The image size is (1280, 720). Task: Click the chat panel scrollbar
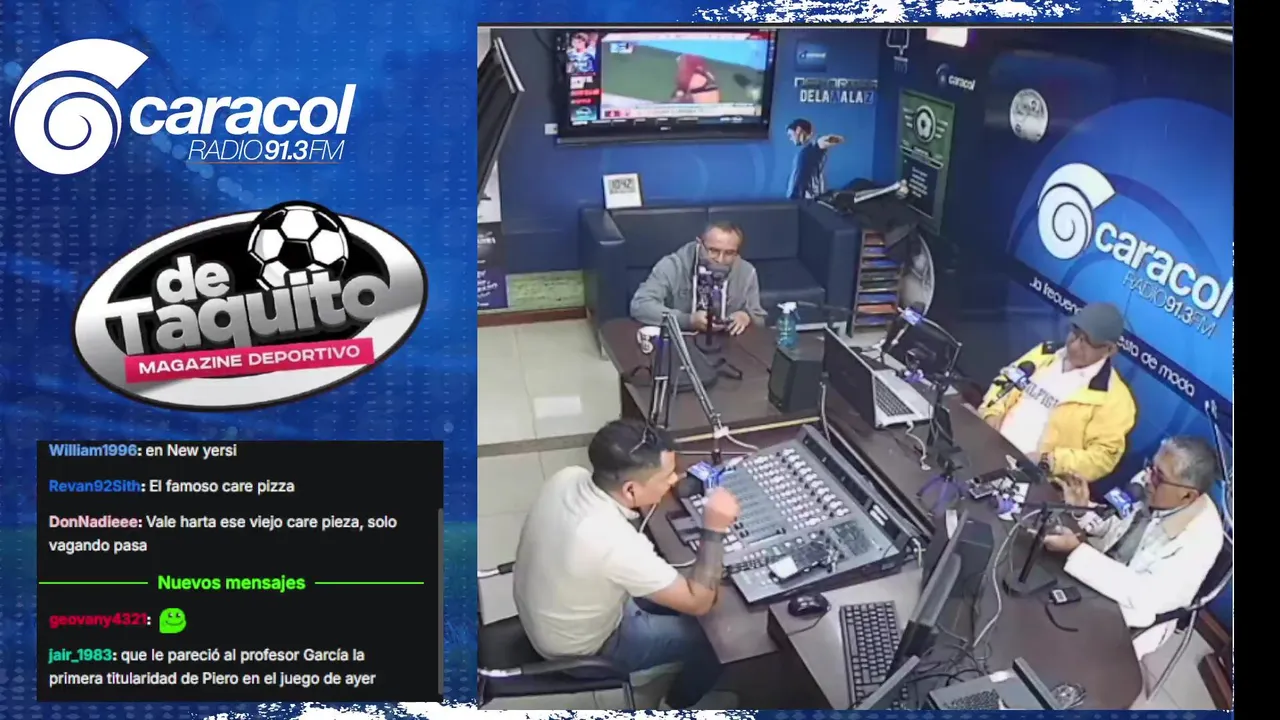439,600
